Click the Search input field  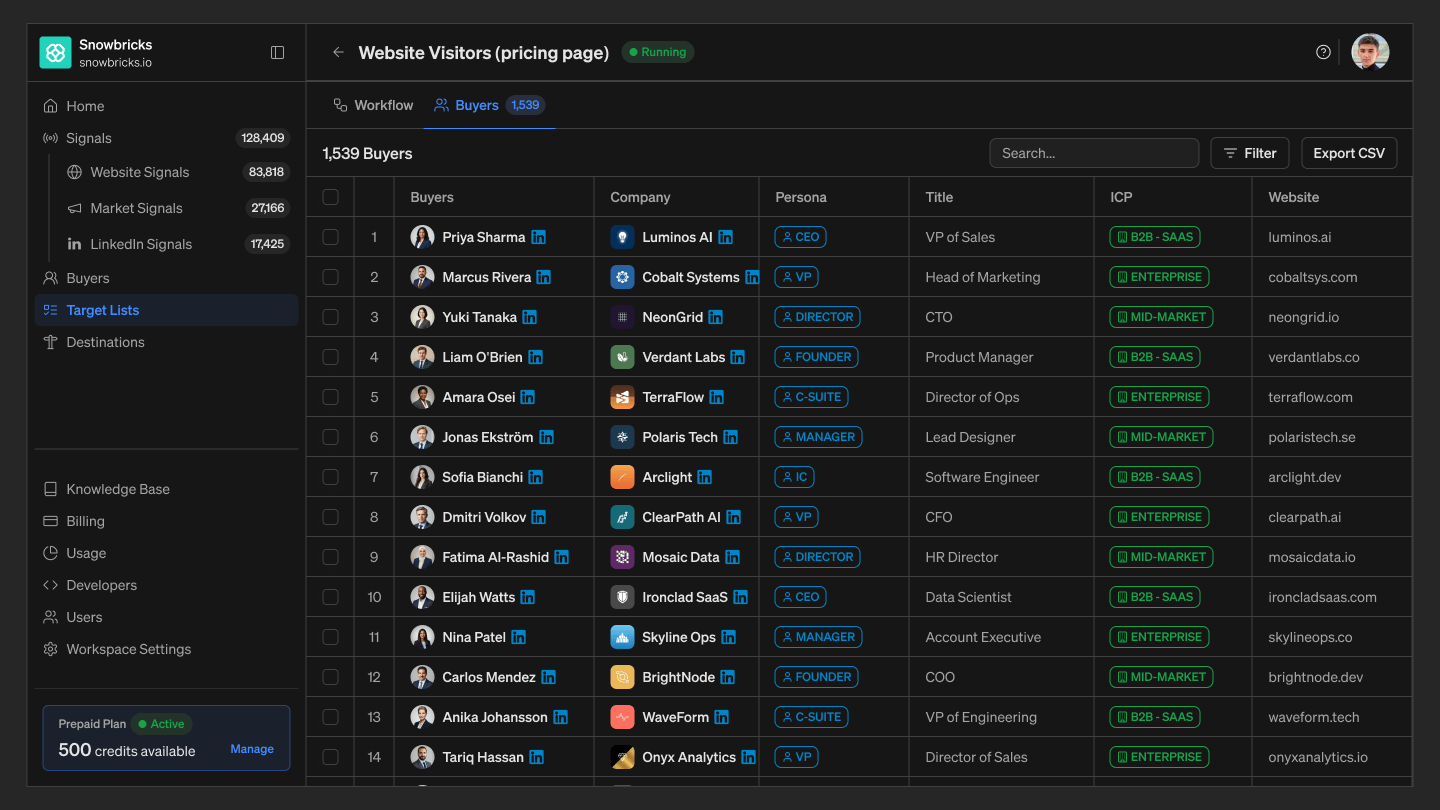[1094, 153]
